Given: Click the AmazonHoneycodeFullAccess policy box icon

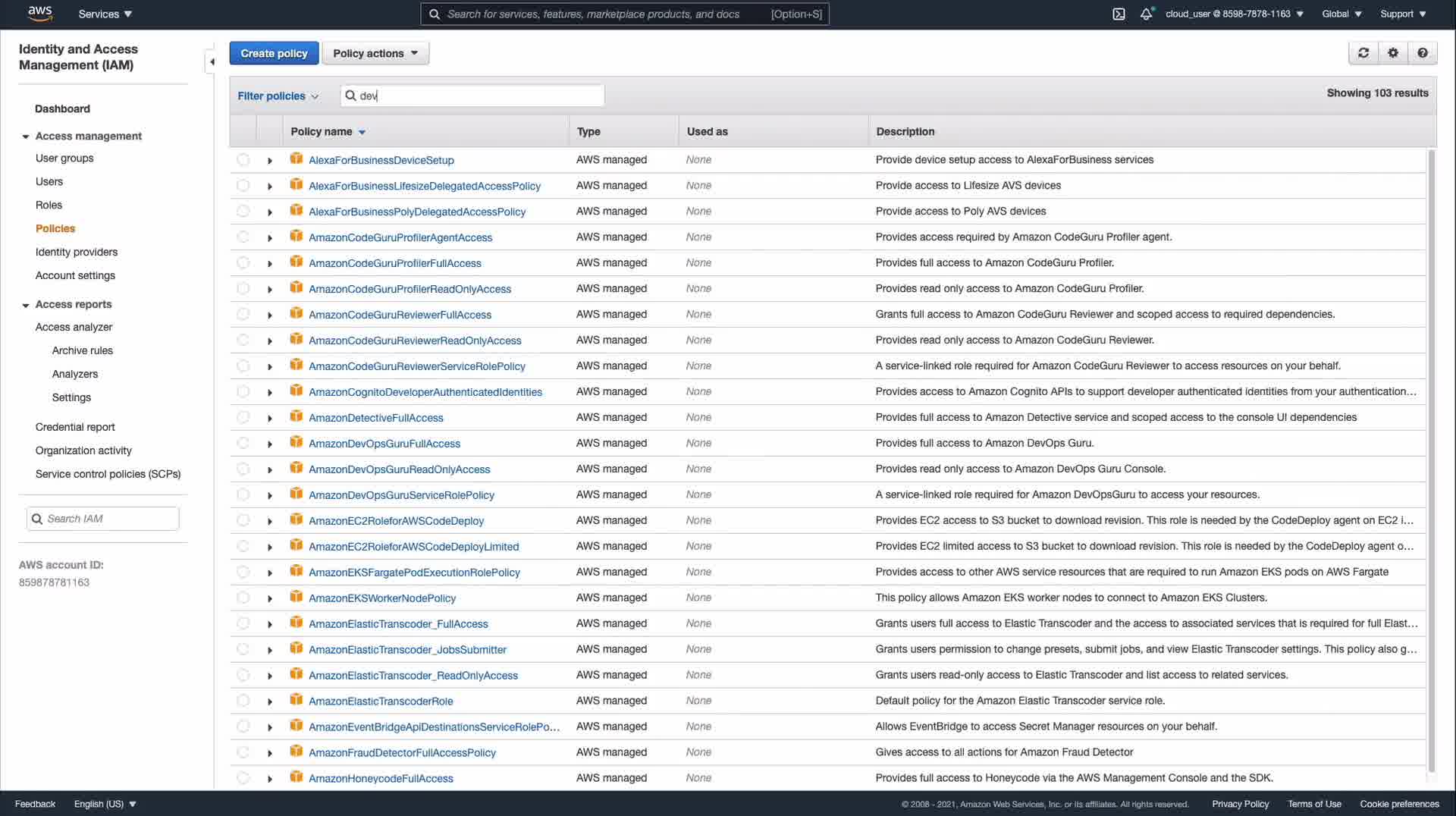Looking at the screenshot, I should point(297,777).
